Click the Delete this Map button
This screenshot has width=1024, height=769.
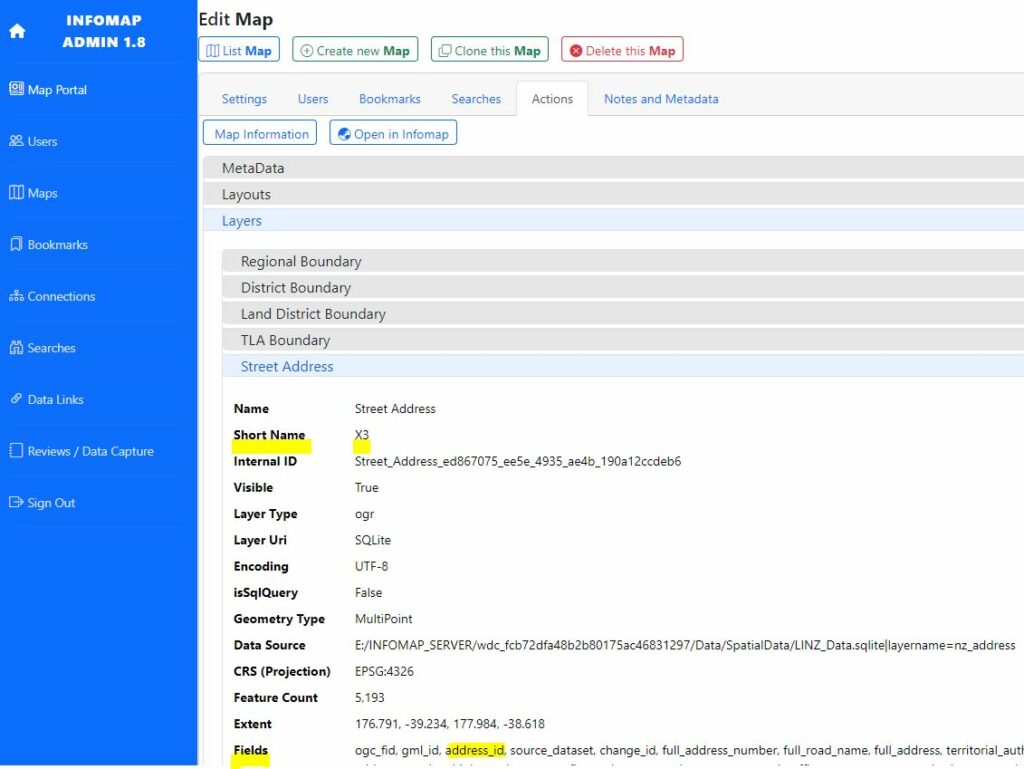click(x=622, y=51)
